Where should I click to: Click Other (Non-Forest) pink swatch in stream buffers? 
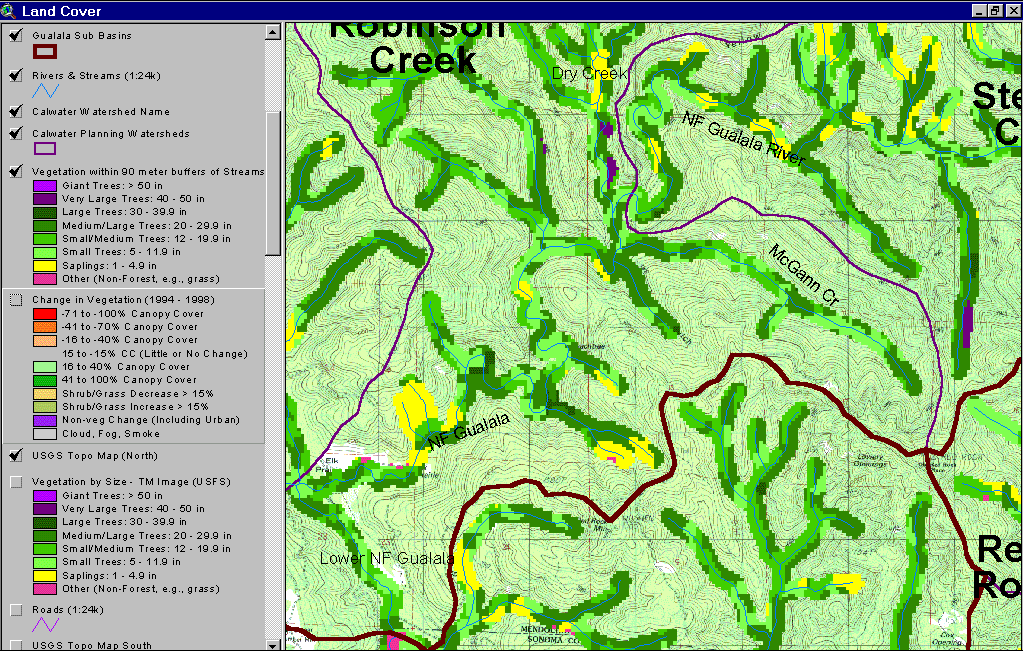[x=45, y=279]
